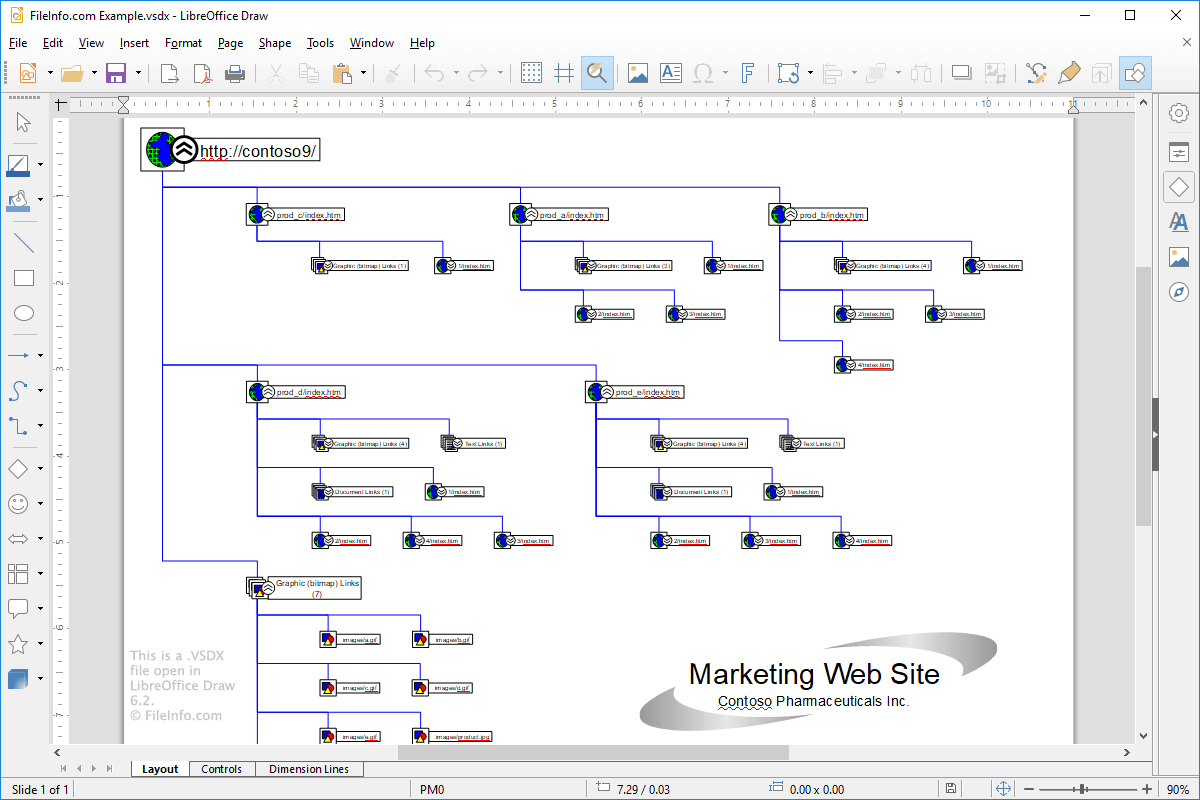Expand the Transformations dropdown arrow
This screenshot has height=800, width=1200.
point(808,73)
